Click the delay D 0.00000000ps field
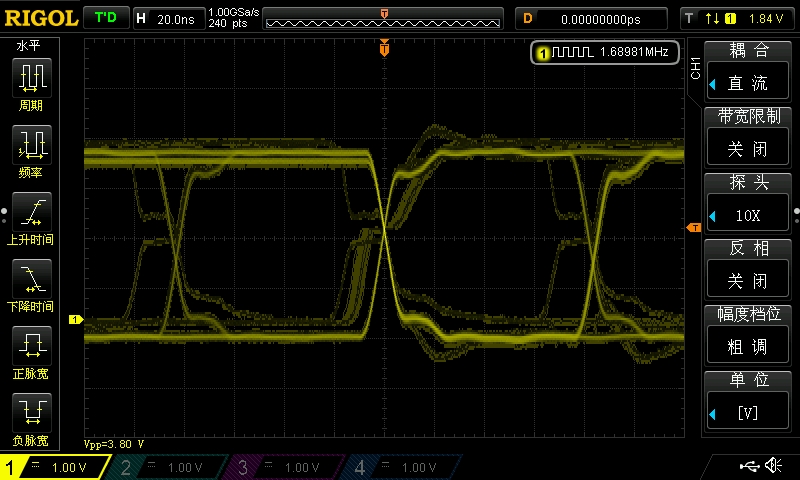 [592, 19]
